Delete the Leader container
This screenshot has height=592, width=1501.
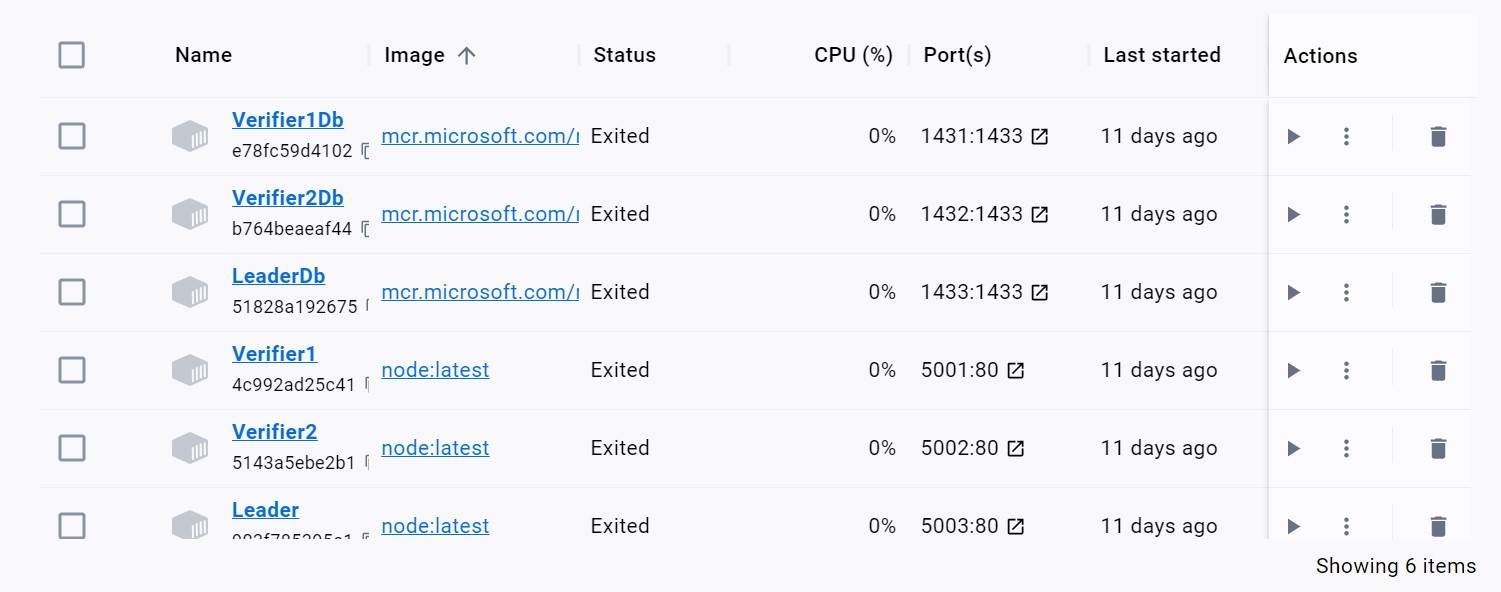point(1437,526)
